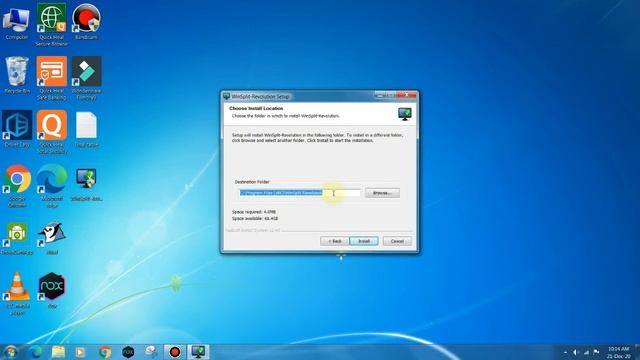Open Google Chrome from the taskbar

[105, 352]
